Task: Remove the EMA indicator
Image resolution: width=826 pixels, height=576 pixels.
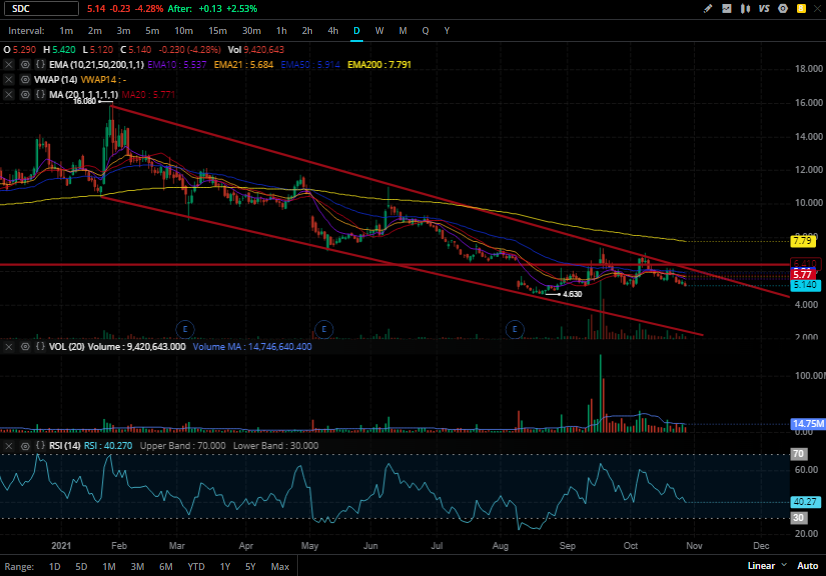Action: click(8, 64)
